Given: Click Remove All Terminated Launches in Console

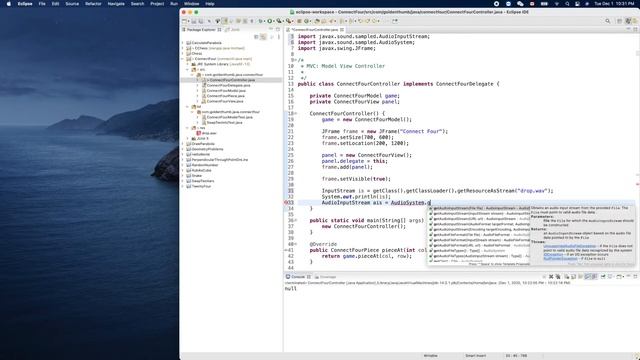Looking at the screenshot, I should click(558, 277).
